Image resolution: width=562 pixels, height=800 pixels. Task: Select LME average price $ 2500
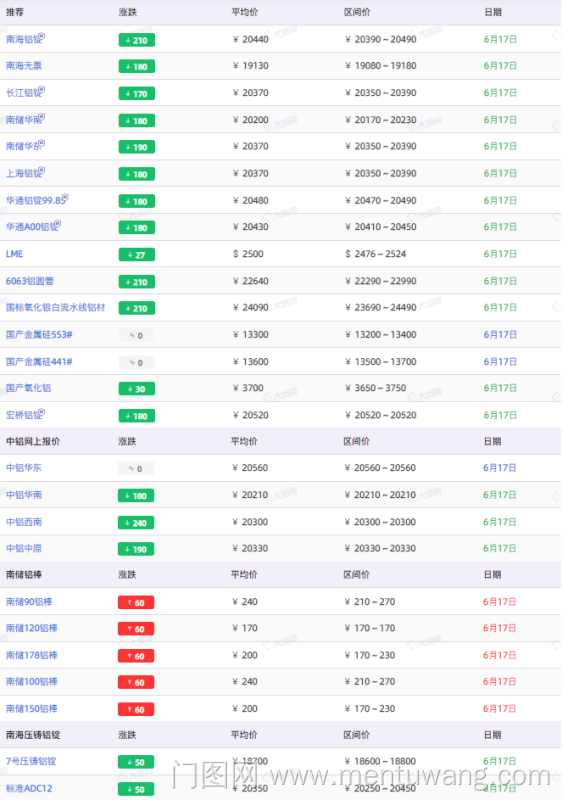(x=248, y=254)
